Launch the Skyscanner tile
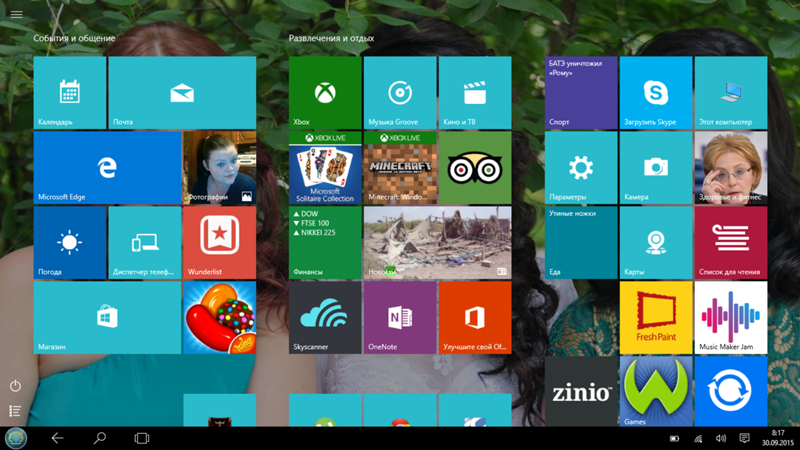 [325, 317]
